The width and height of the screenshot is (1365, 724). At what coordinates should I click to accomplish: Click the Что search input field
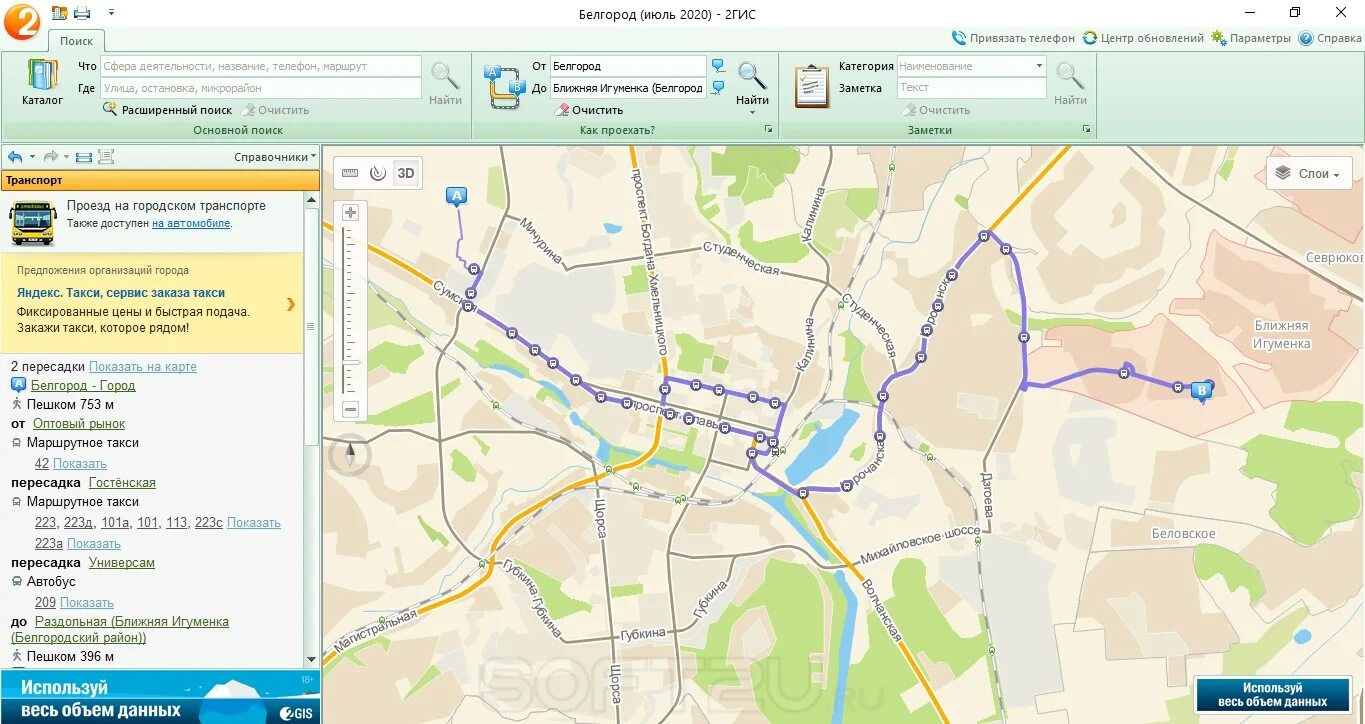(x=261, y=66)
